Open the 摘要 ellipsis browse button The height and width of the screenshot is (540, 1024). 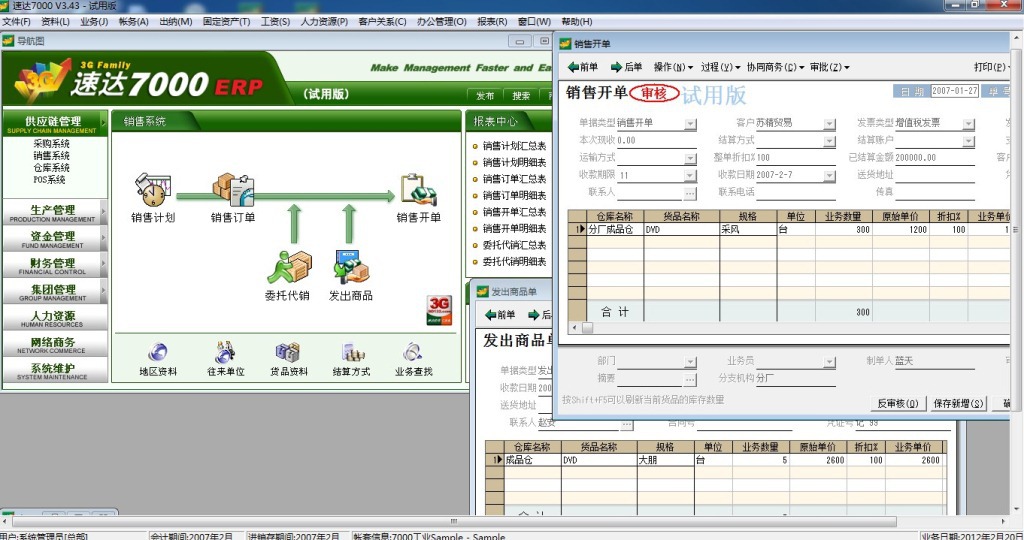(690, 379)
